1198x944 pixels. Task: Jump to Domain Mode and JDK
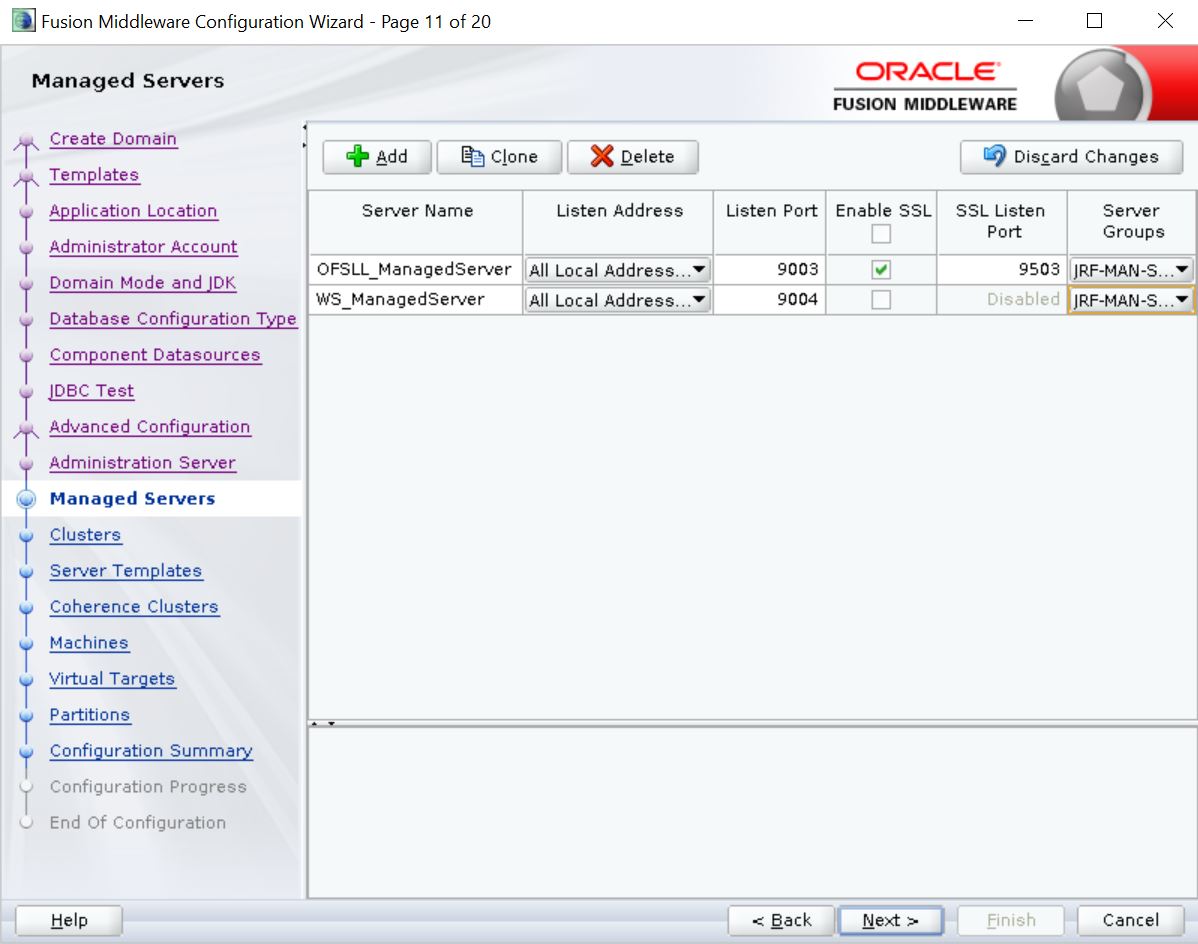pos(143,283)
